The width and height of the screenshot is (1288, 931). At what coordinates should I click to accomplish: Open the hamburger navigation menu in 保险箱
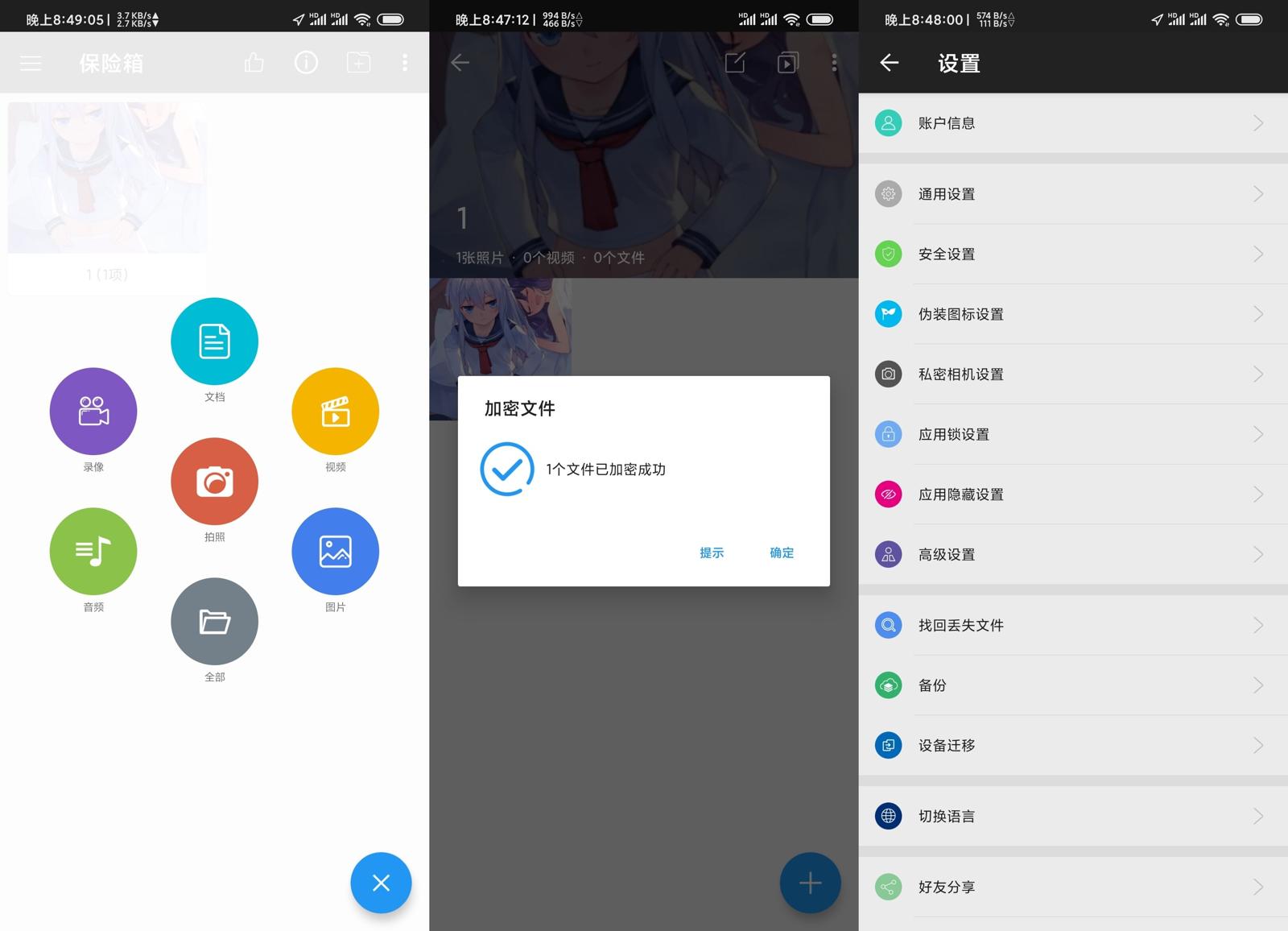(30, 62)
